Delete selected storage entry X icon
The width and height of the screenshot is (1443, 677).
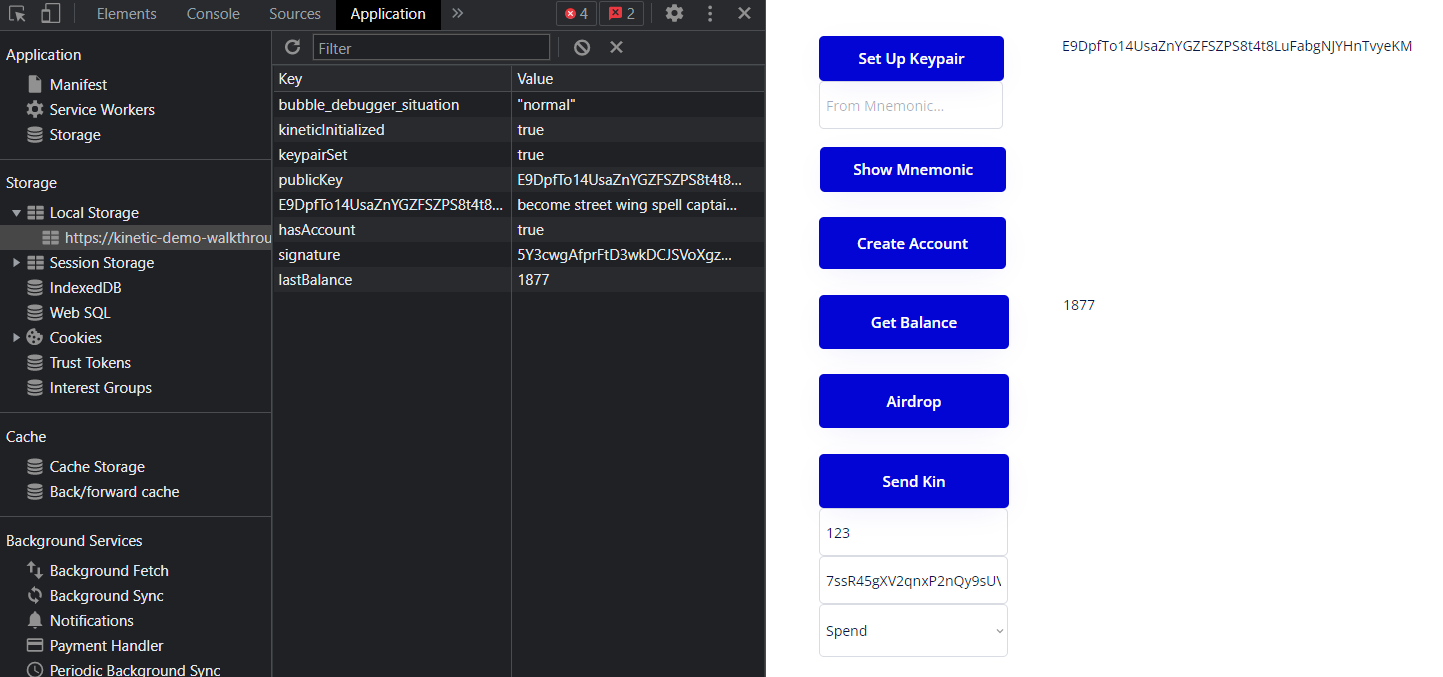[x=616, y=47]
